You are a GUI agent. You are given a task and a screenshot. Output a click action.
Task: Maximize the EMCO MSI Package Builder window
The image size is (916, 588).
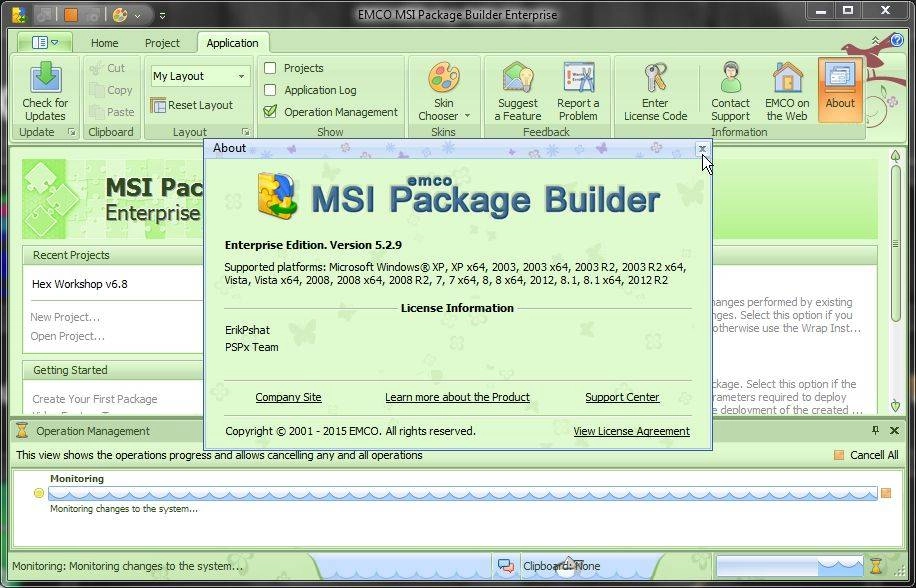pos(848,12)
